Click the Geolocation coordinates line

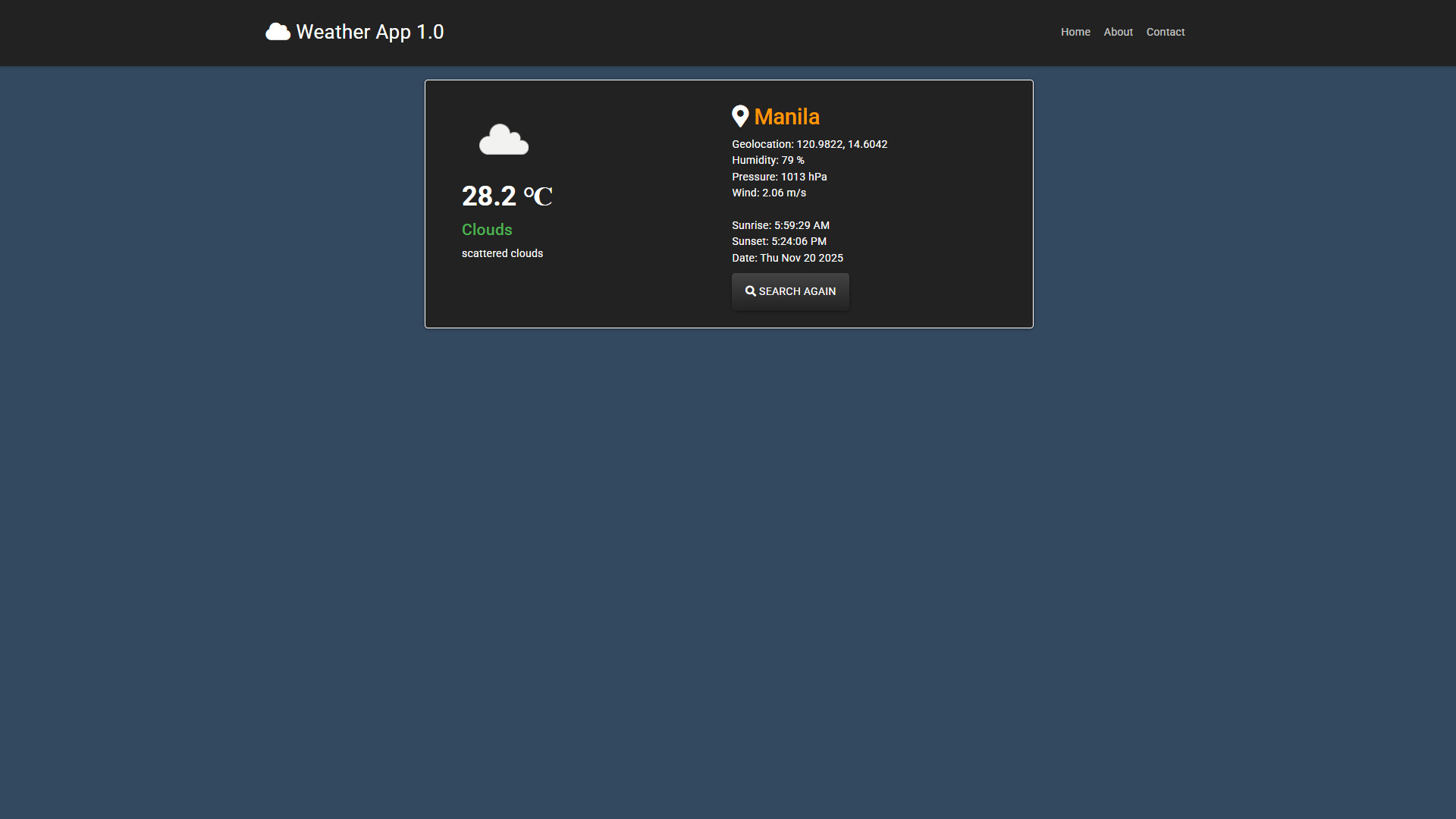[809, 144]
